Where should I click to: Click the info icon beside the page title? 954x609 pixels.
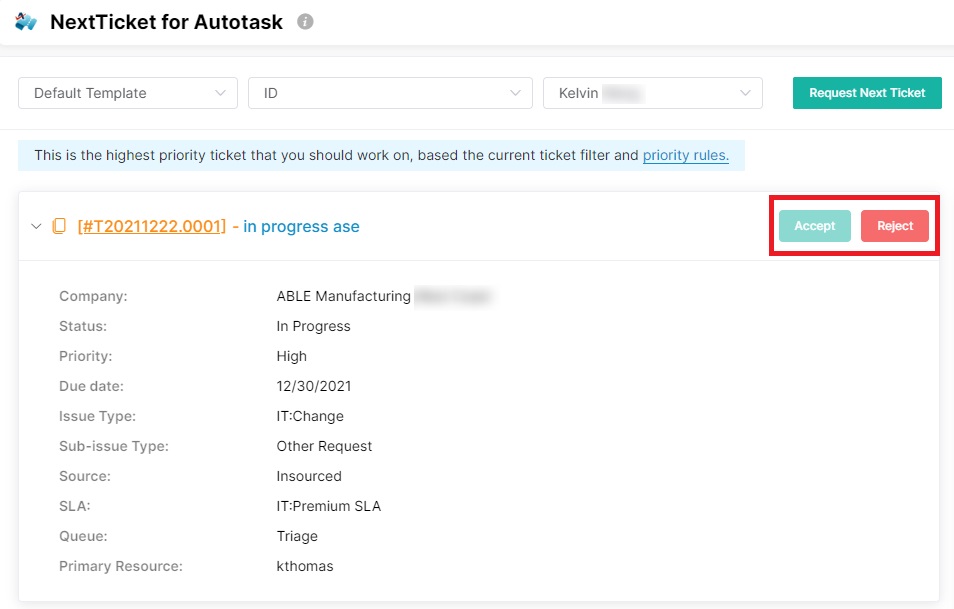click(x=305, y=21)
